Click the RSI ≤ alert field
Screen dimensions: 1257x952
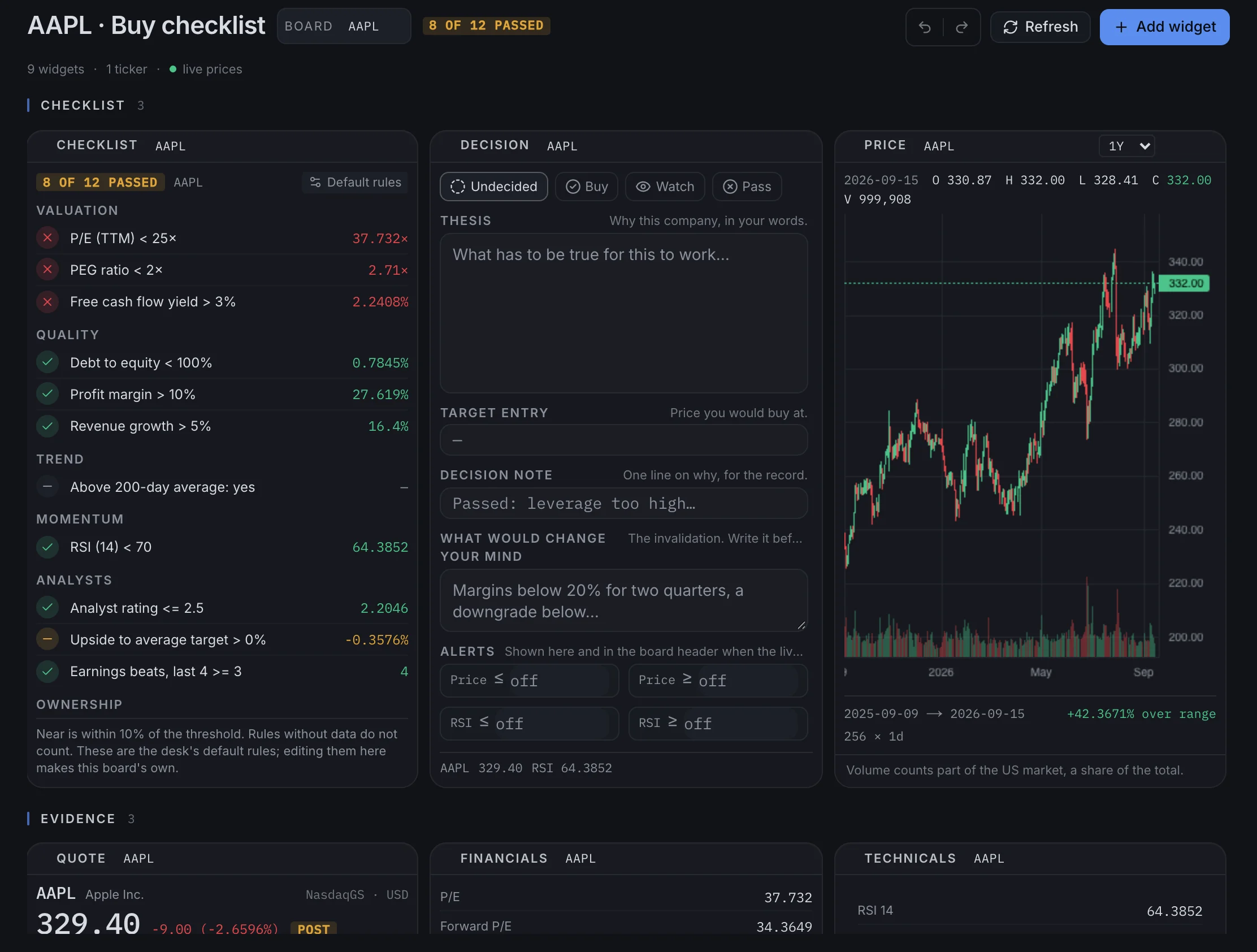pos(529,724)
